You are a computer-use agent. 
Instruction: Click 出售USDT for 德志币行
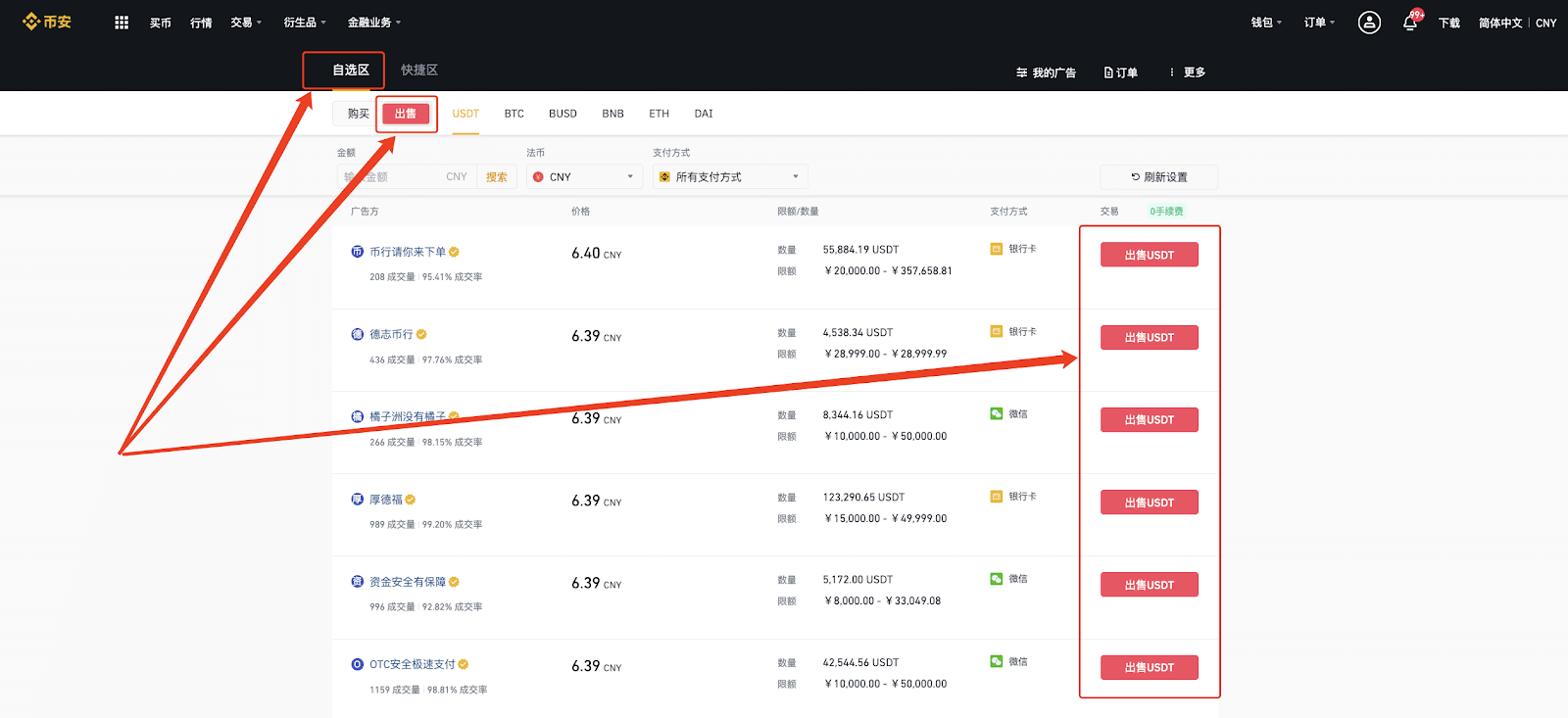(1150, 337)
